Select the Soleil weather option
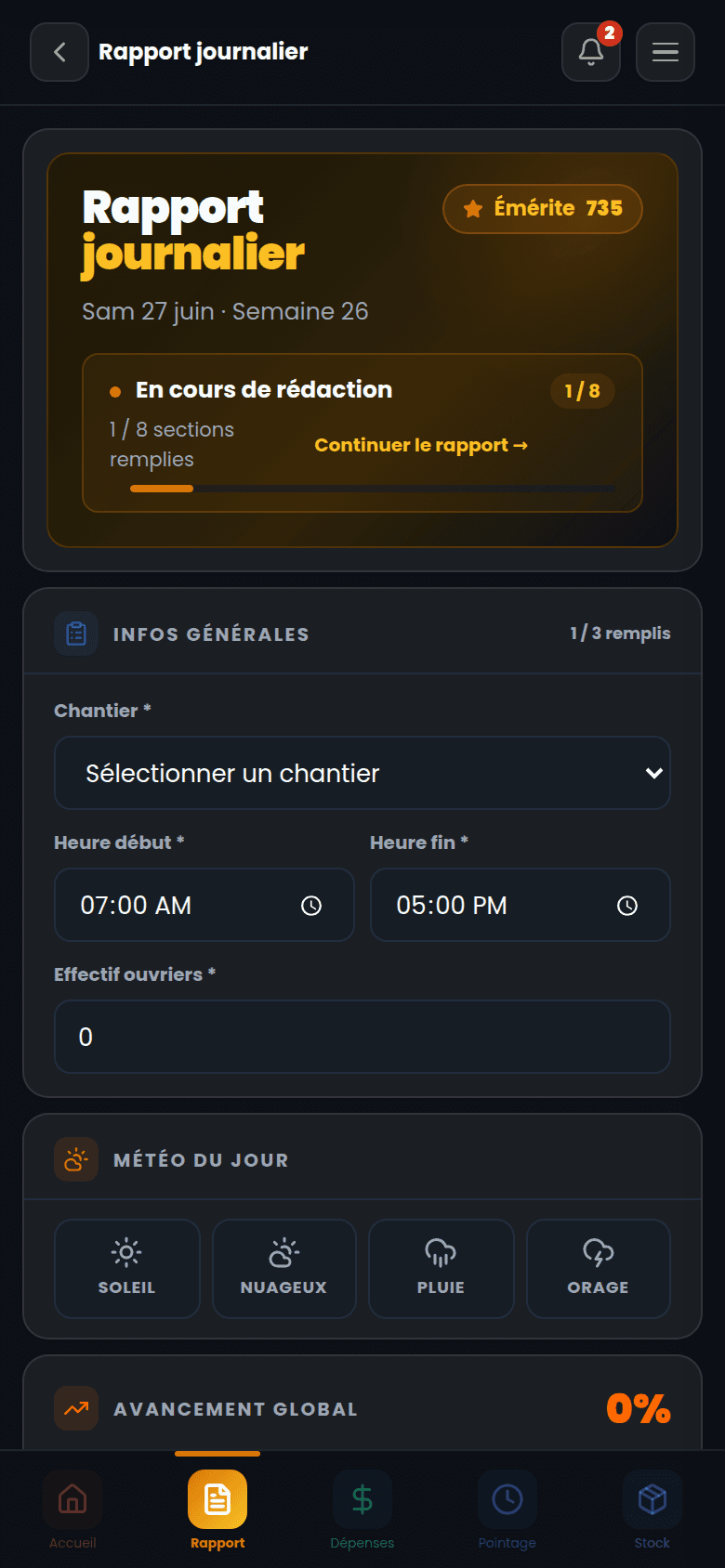This screenshot has width=725, height=1568. [127, 1269]
